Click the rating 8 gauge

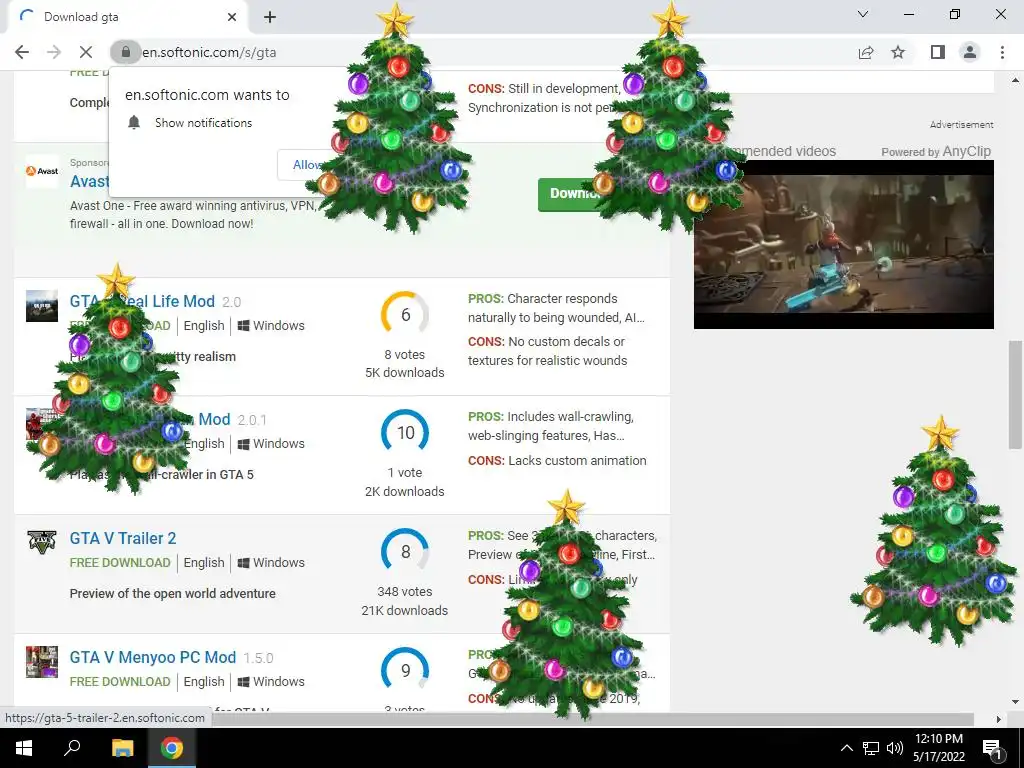[x=405, y=551]
